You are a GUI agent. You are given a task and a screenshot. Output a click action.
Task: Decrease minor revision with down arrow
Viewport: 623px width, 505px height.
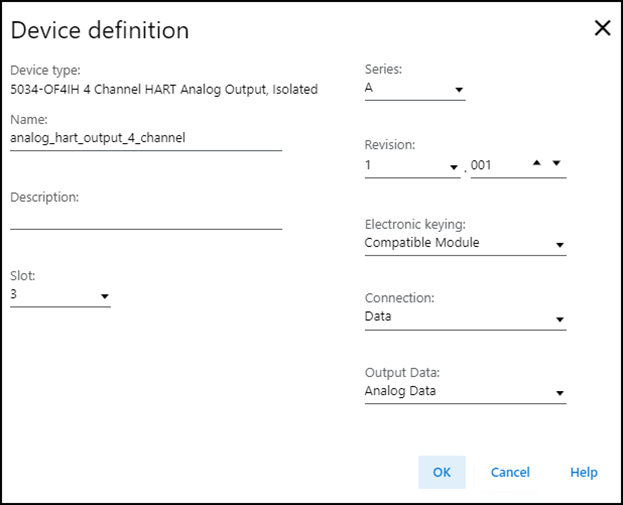557,163
